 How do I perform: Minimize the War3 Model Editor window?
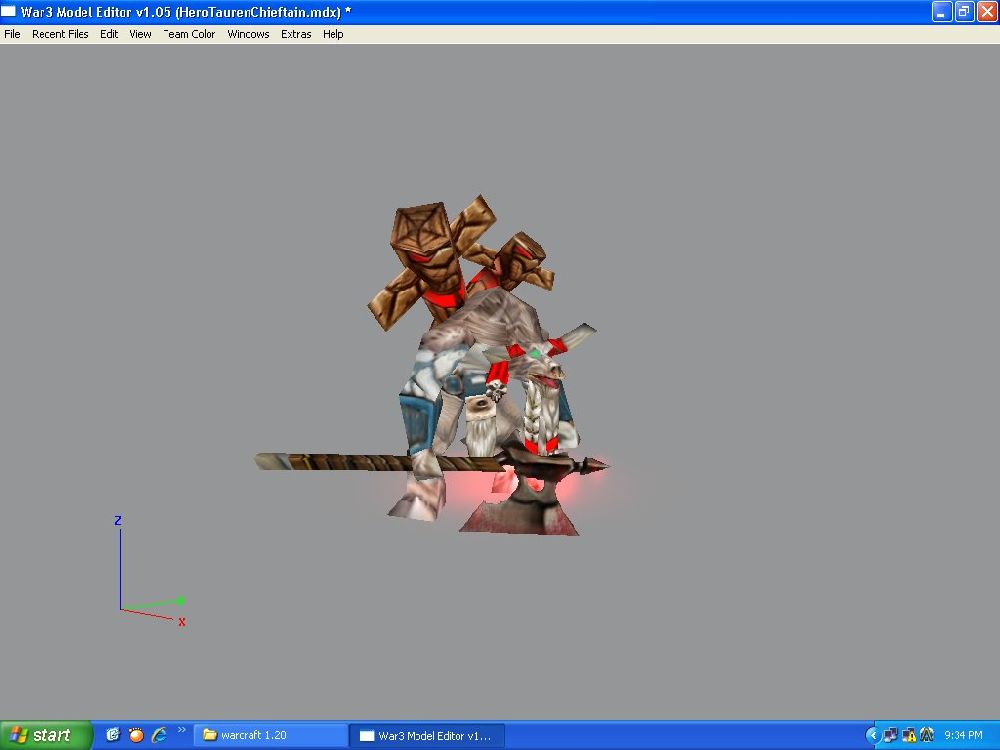pos(941,11)
